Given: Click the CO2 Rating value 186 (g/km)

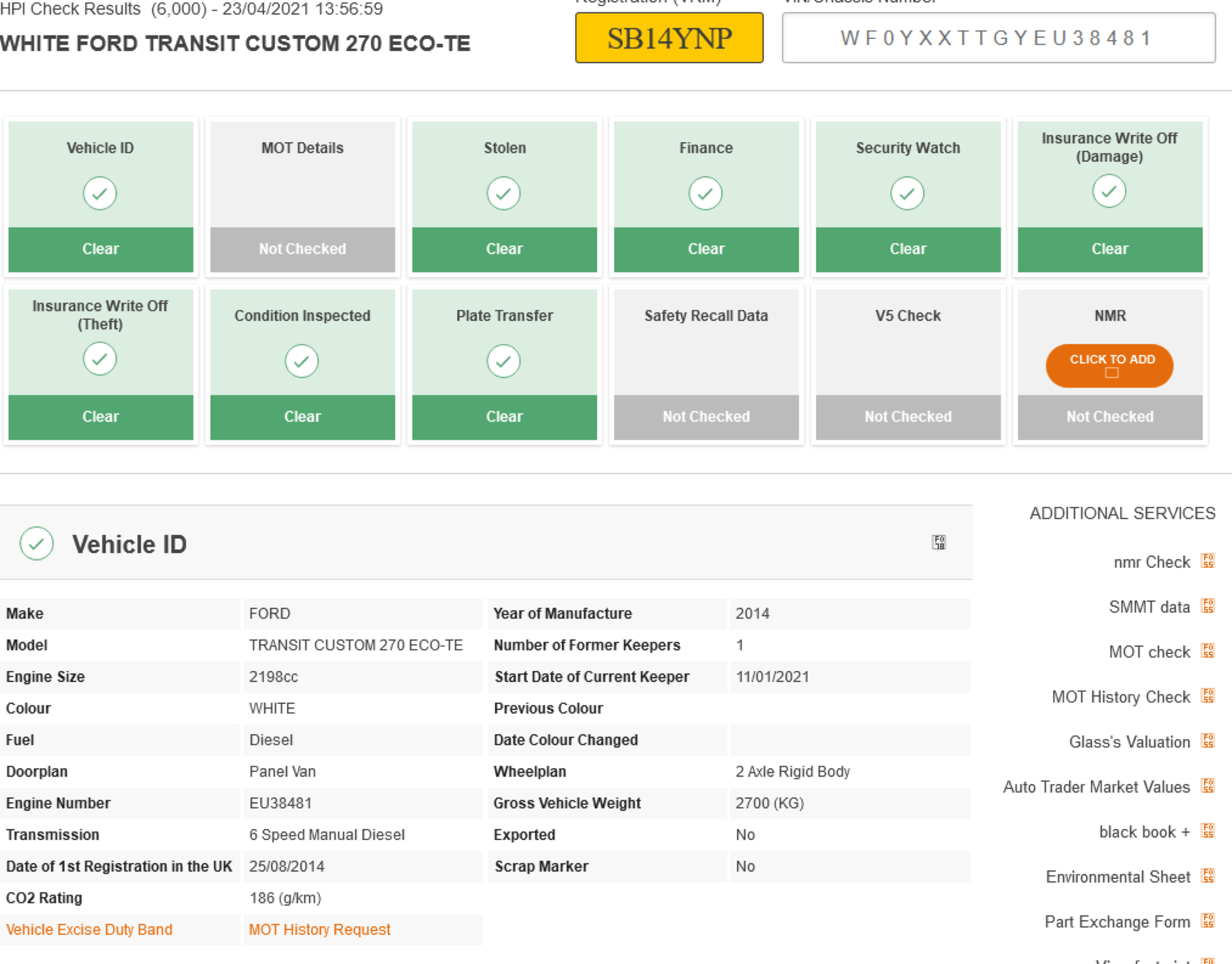Looking at the screenshot, I should 286,898.
